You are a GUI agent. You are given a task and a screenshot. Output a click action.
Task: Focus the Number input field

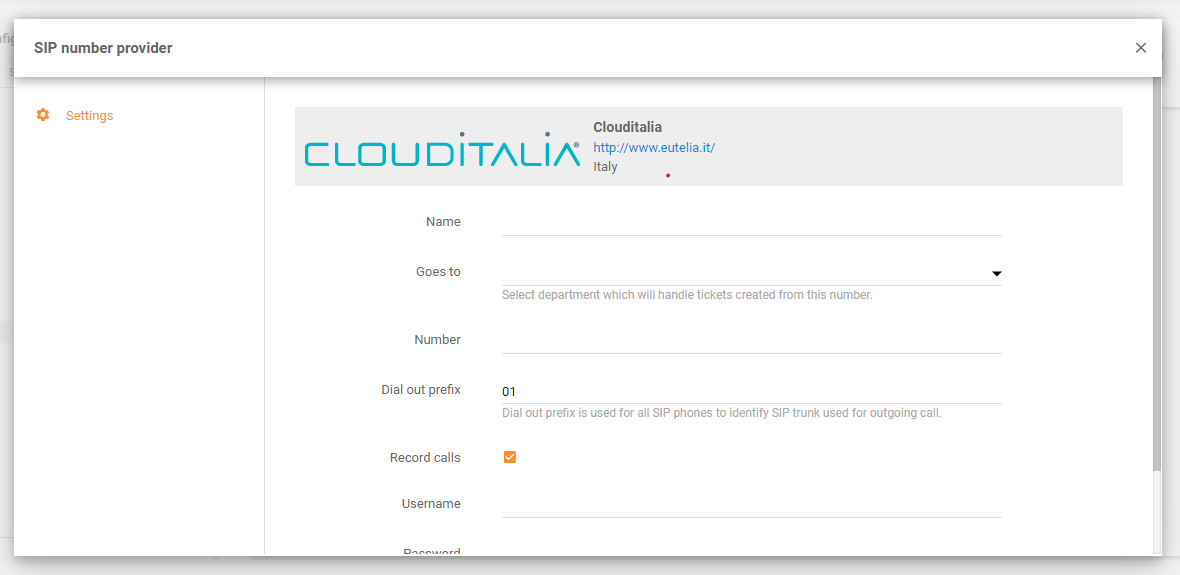pos(751,340)
